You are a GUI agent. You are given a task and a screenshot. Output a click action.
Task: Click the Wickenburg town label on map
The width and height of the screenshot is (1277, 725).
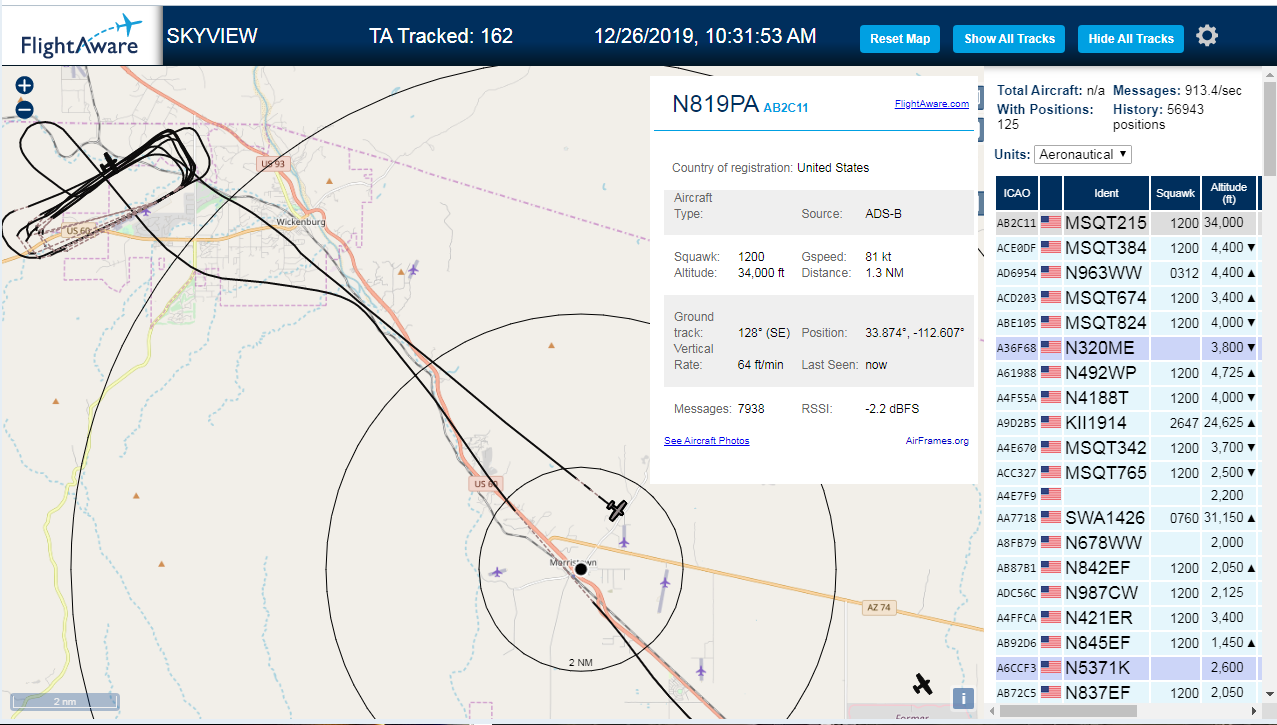(301, 222)
